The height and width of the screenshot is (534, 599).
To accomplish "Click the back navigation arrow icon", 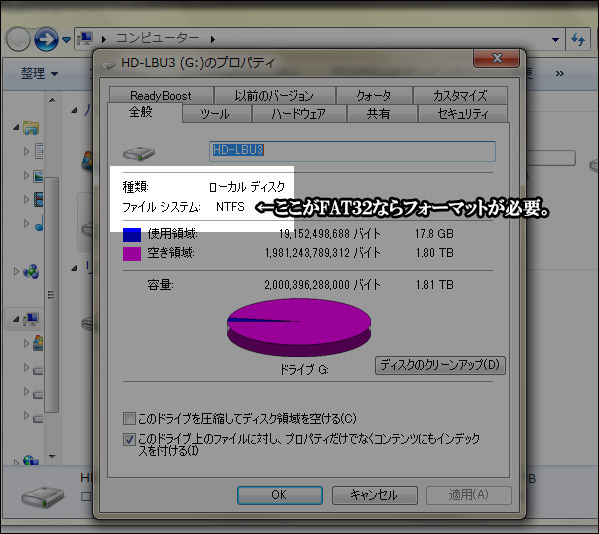I will click(x=18, y=39).
